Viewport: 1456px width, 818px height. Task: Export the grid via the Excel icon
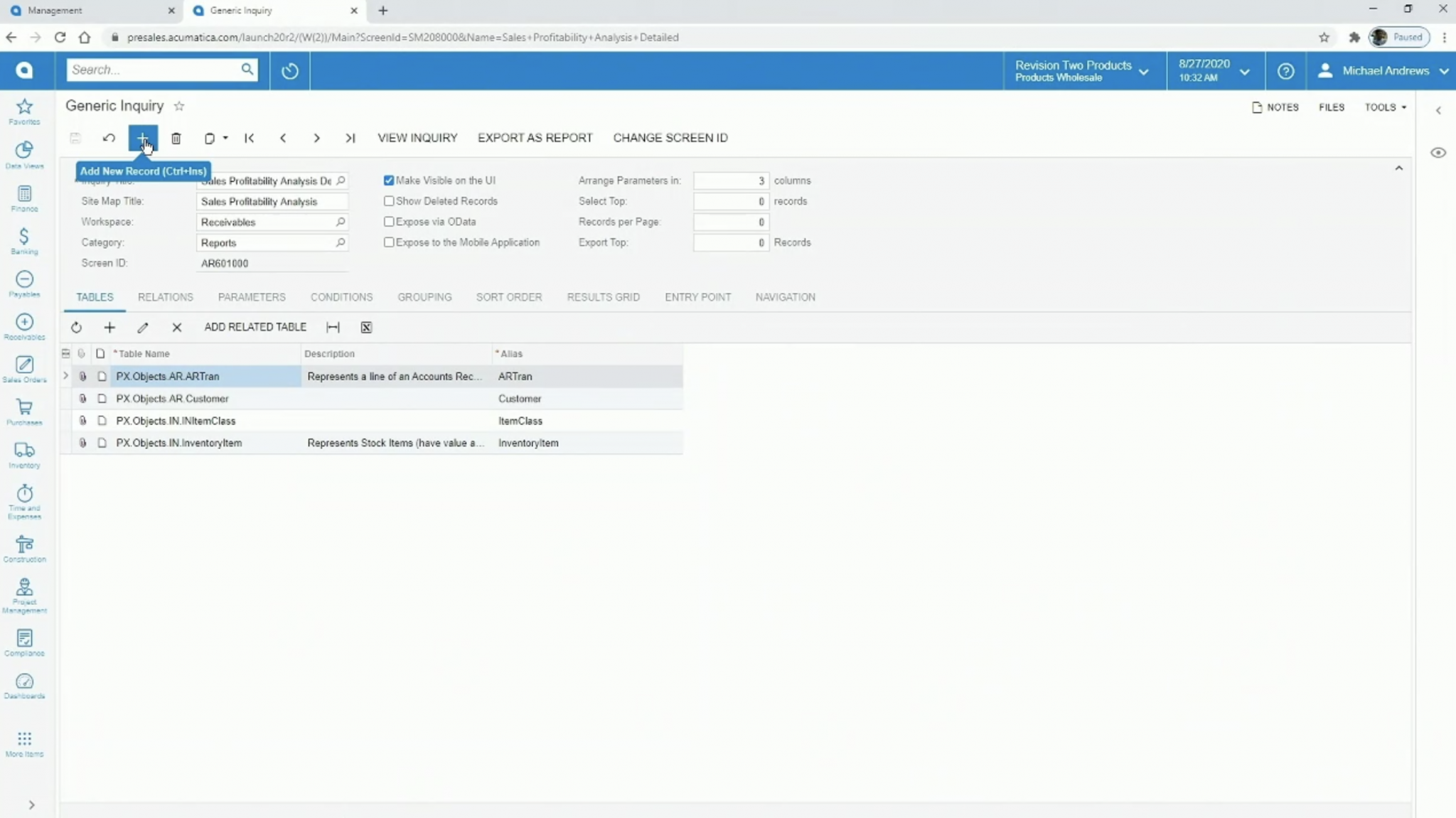point(365,327)
